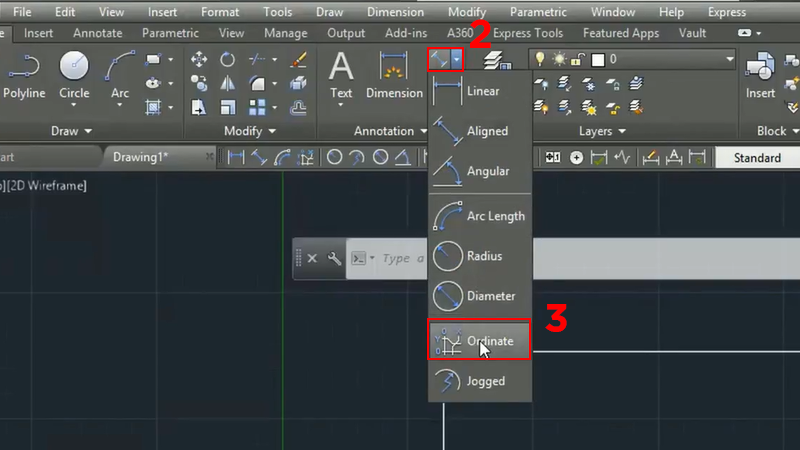800x450 pixels.
Task: Open the Dimension menu in menu bar
Action: coord(395,12)
